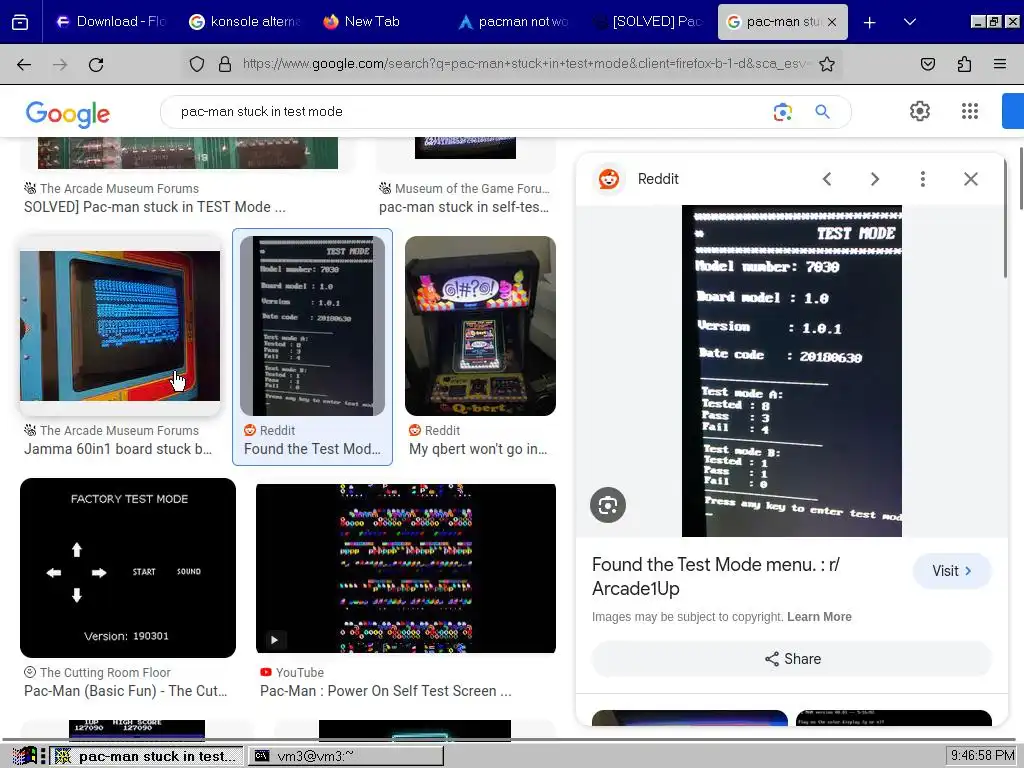
Task: Open 'pac-man stuck in self-tes' result link
Action: point(464,207)
